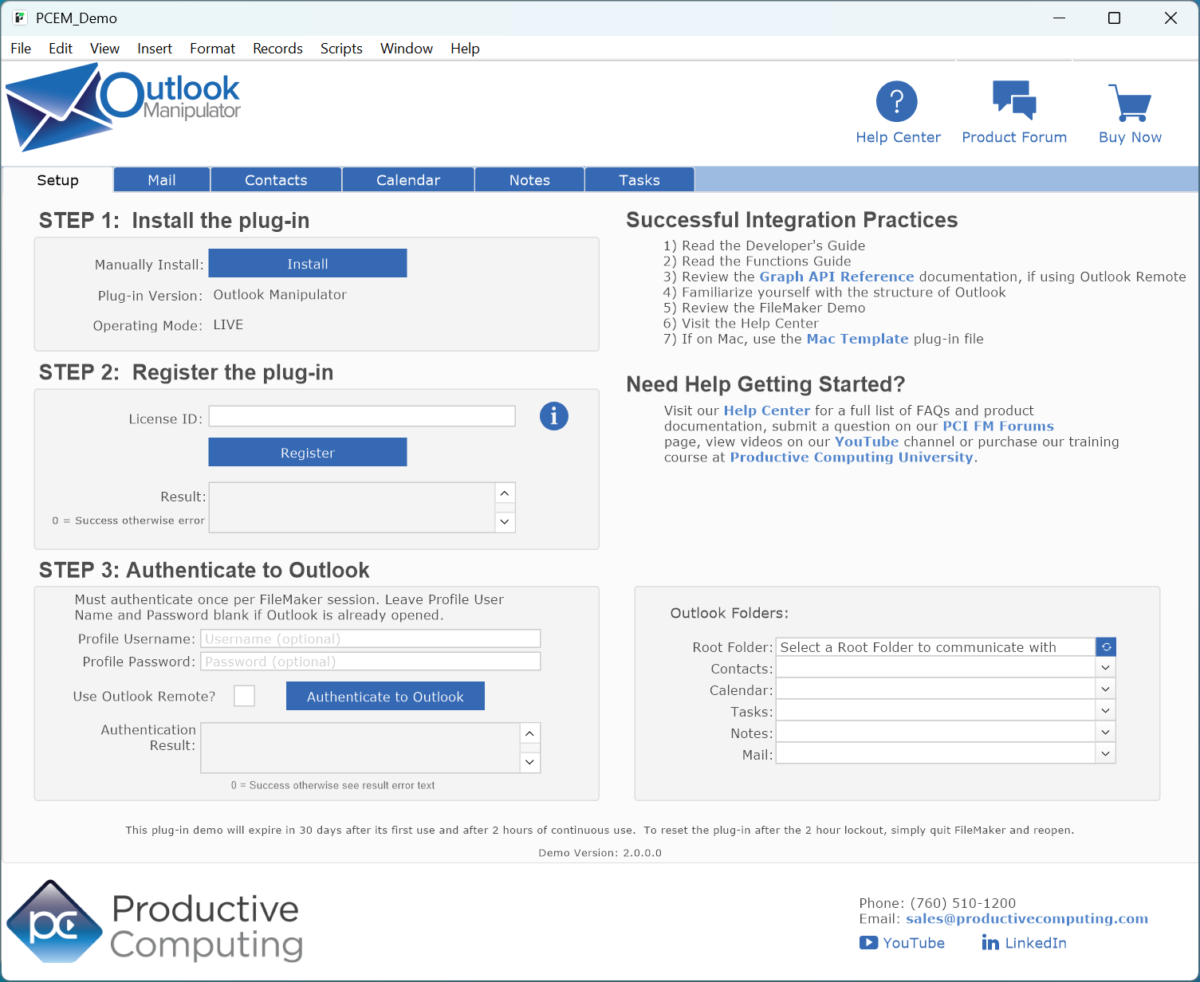1200x982 pixels.
Task: Click the YouTube icon in the footer
Action: (869, 943)
